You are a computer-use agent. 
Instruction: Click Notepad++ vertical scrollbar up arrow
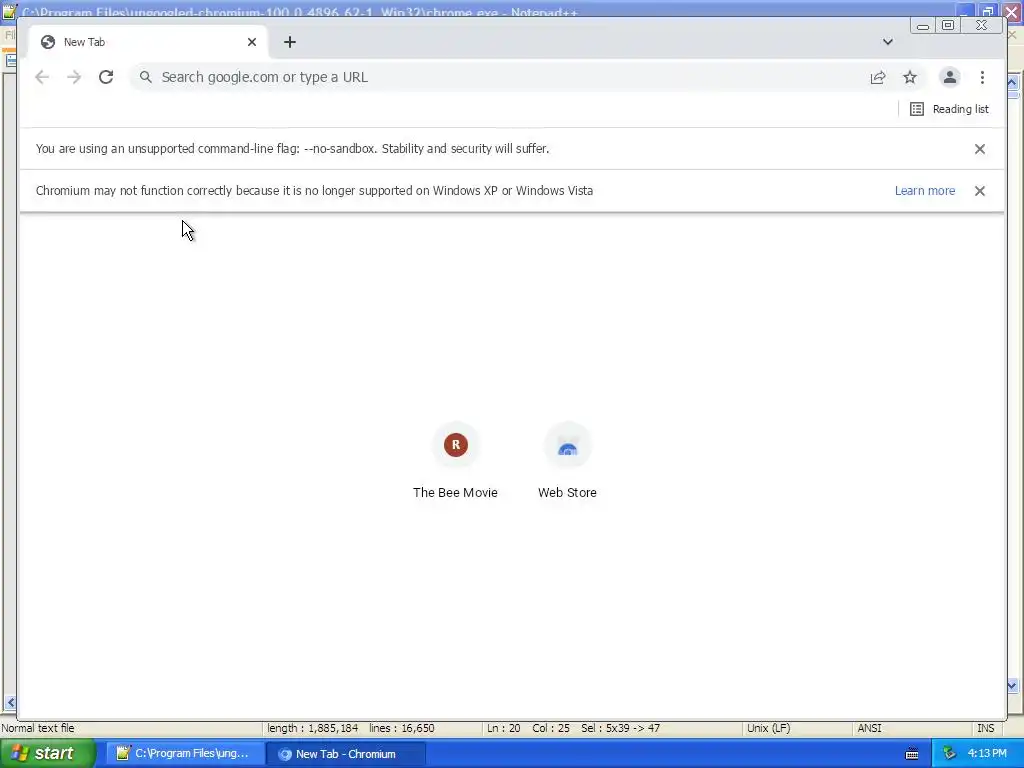[1013, 82]
